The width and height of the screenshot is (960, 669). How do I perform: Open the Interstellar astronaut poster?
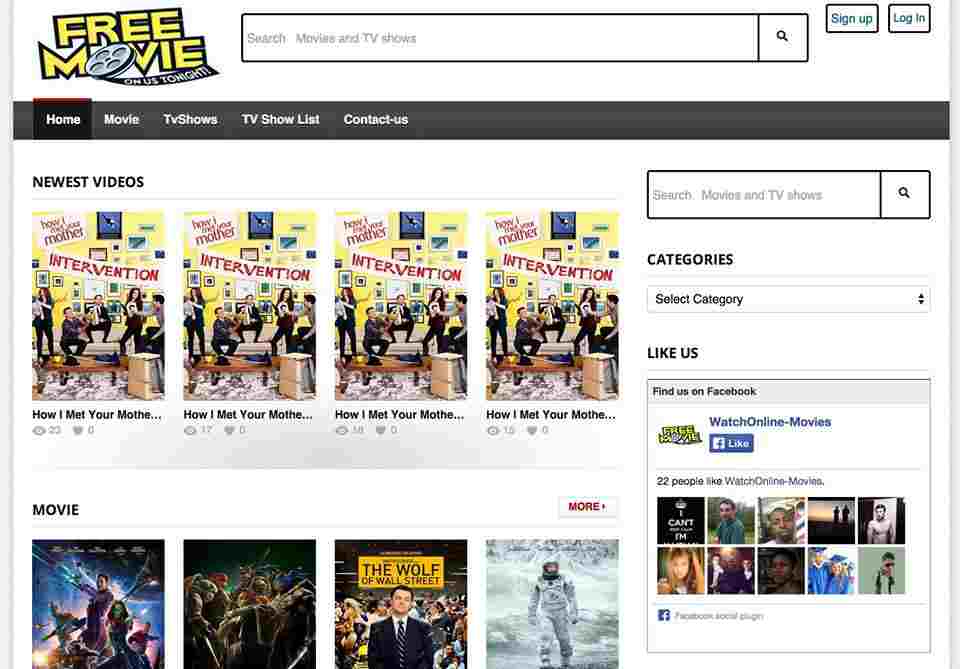(x=552, y=604)
